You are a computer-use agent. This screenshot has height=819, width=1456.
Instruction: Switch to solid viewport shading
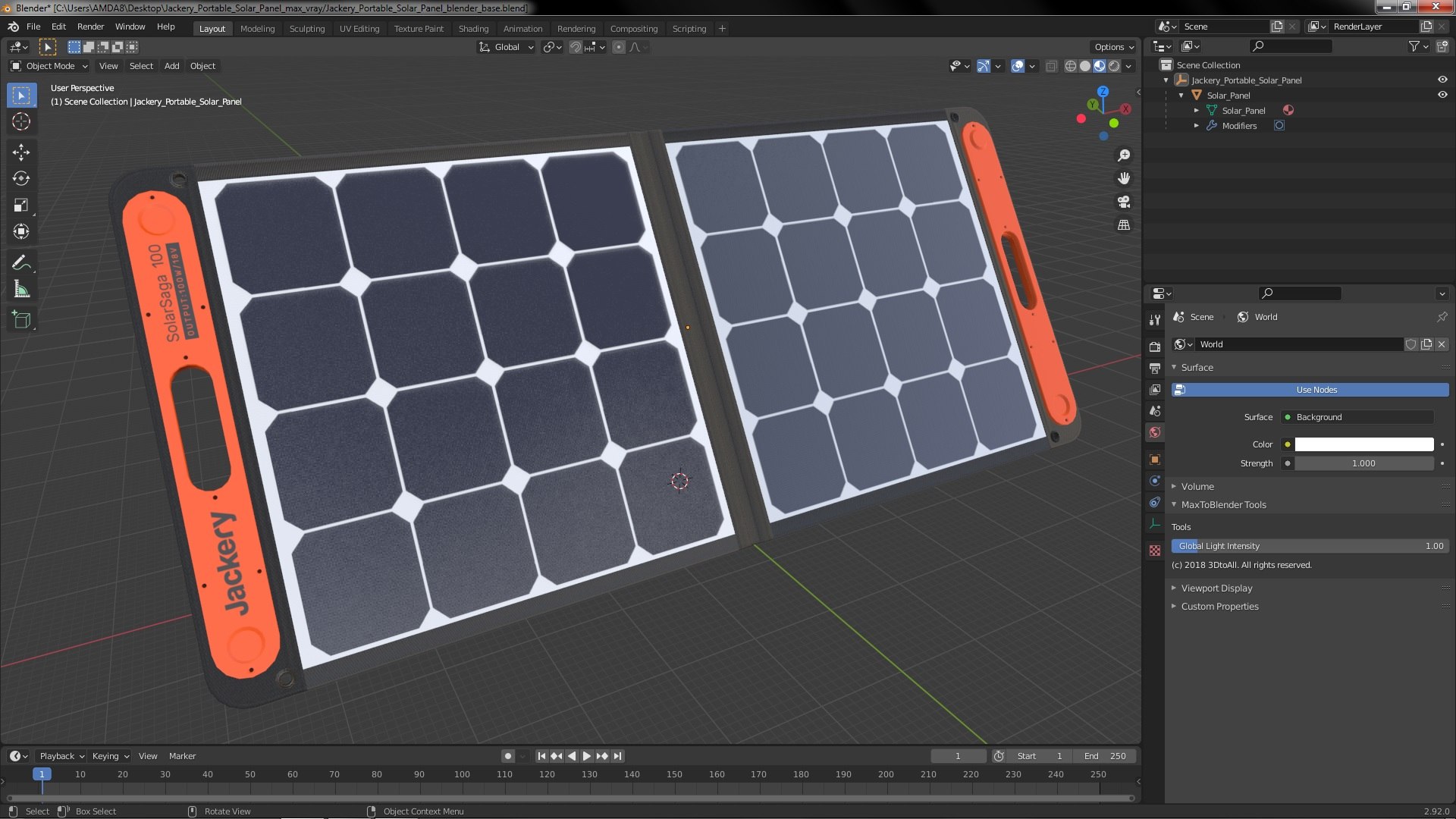1085,66
